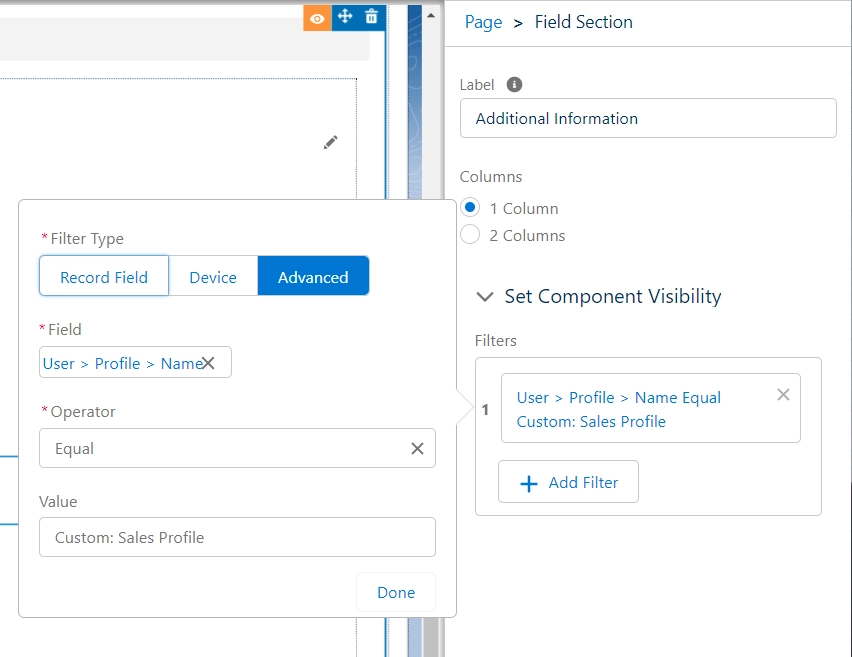This screenshot has width=852, height=657.
Task: Select the 1 Column radio button
Action: pyautogui.click(x=470, y=208)
